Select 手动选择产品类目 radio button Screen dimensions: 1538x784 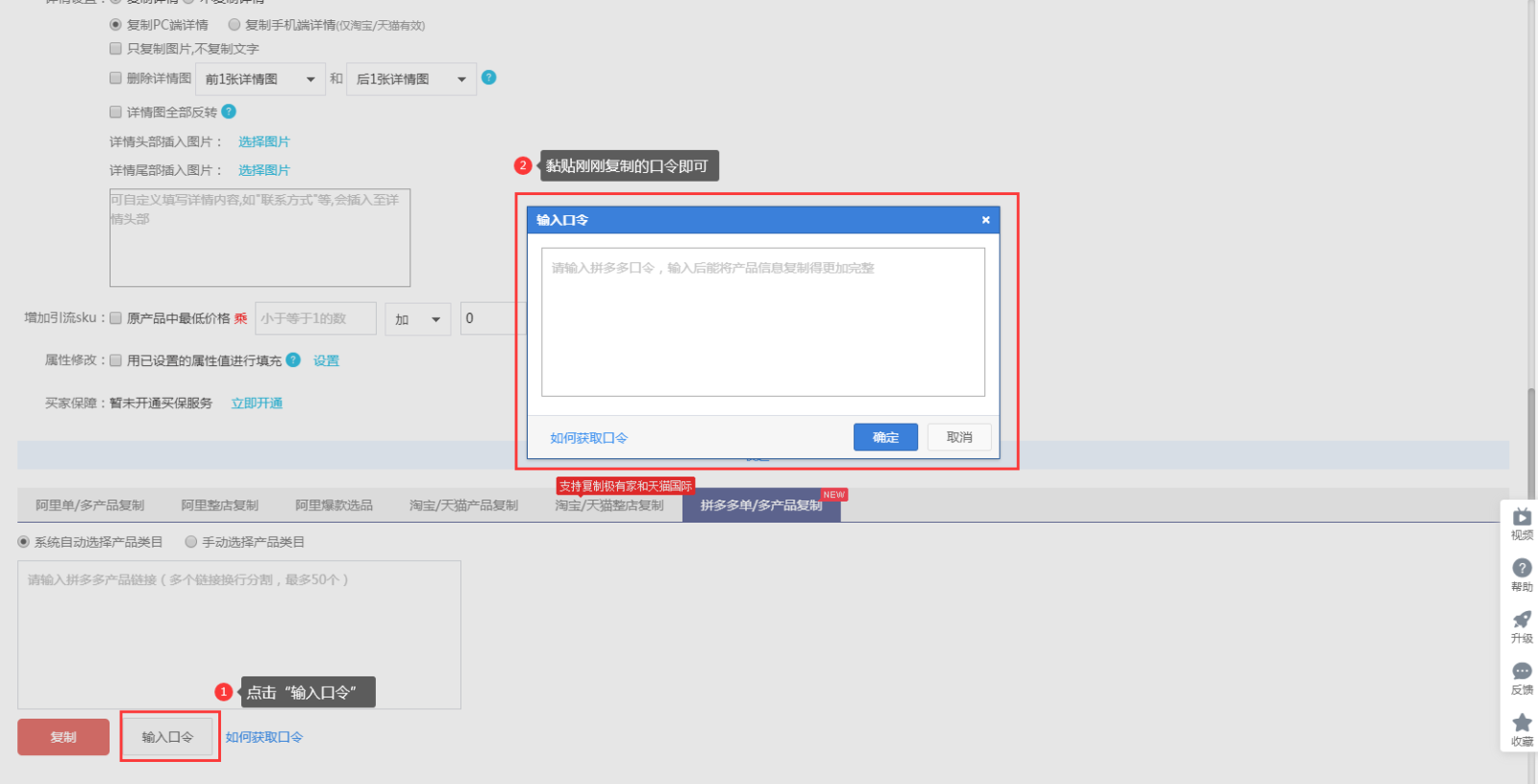click(190, 542)
